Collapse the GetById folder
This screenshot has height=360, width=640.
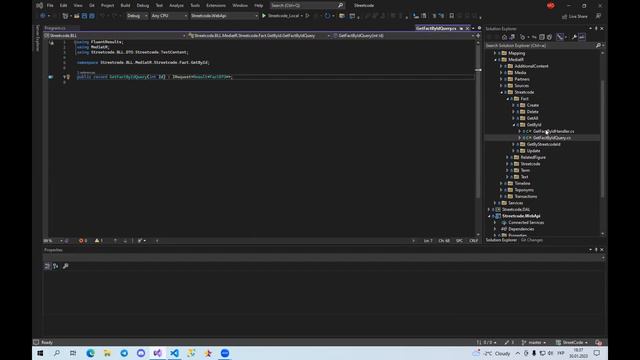click(x=514, y=125)
